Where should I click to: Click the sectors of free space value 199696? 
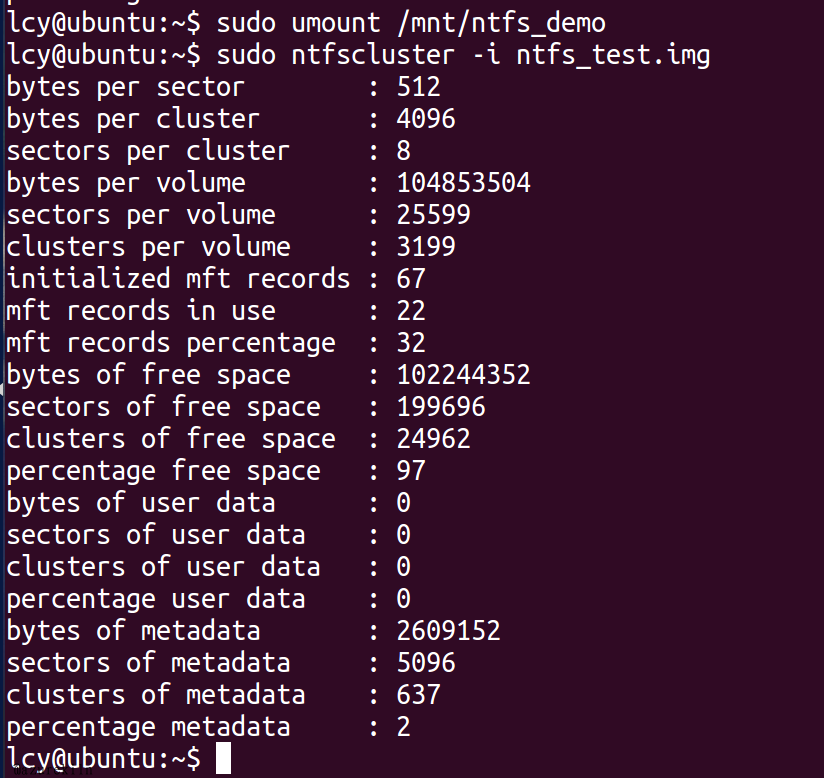(x=441, y=407)
